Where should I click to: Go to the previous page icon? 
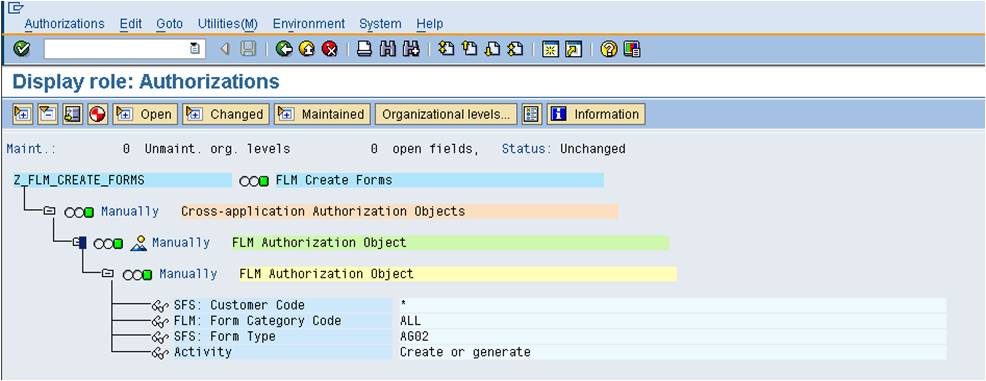(469, 49)
